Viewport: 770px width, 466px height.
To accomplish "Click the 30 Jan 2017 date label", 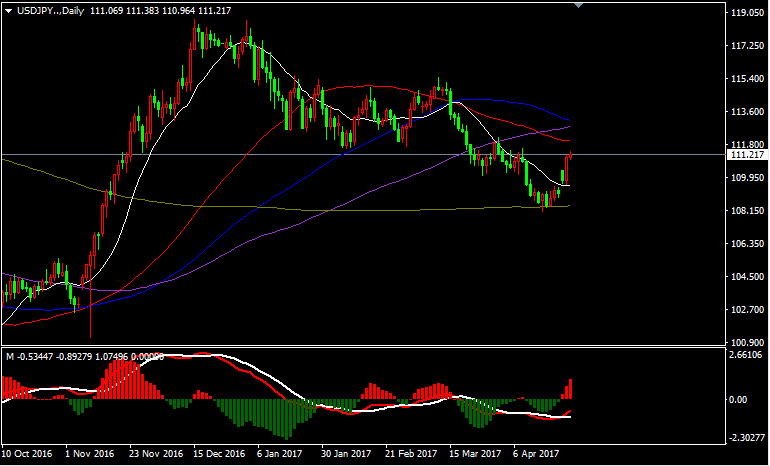I will [x=347, y=454].
